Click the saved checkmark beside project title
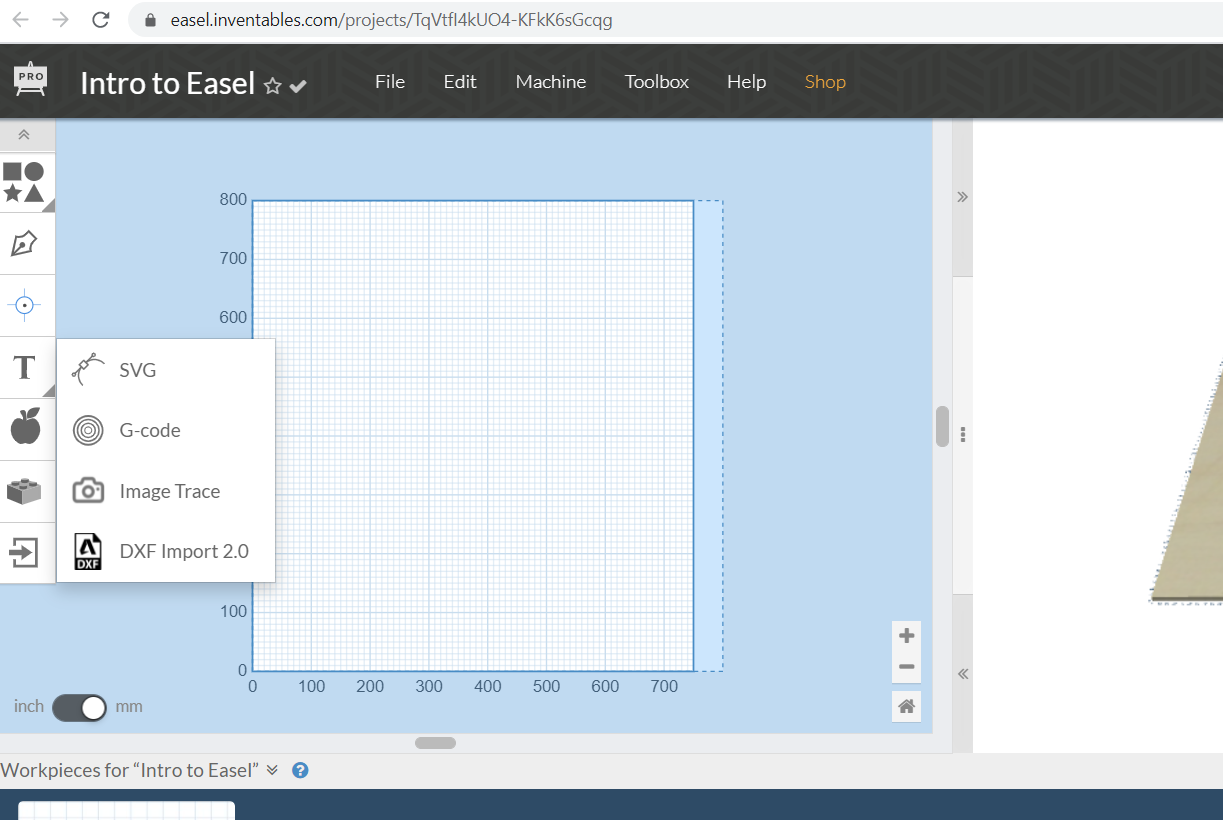The width and height of the screenshot is (1223, 820). tap(297, 87)
